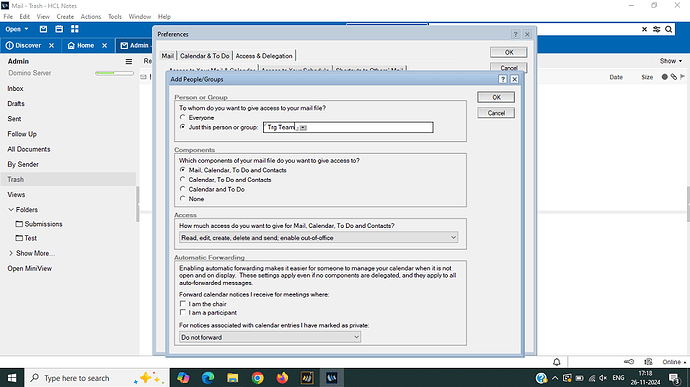Viewport: 690px width, 387px height.
Task: Click OK in Add People/Groups dialog
Action: [x=496, y=97]
